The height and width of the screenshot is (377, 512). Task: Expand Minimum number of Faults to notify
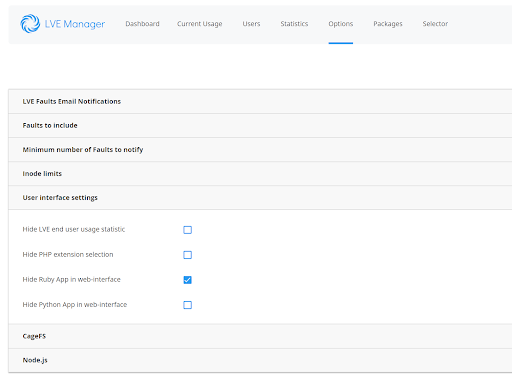(260, 150)
